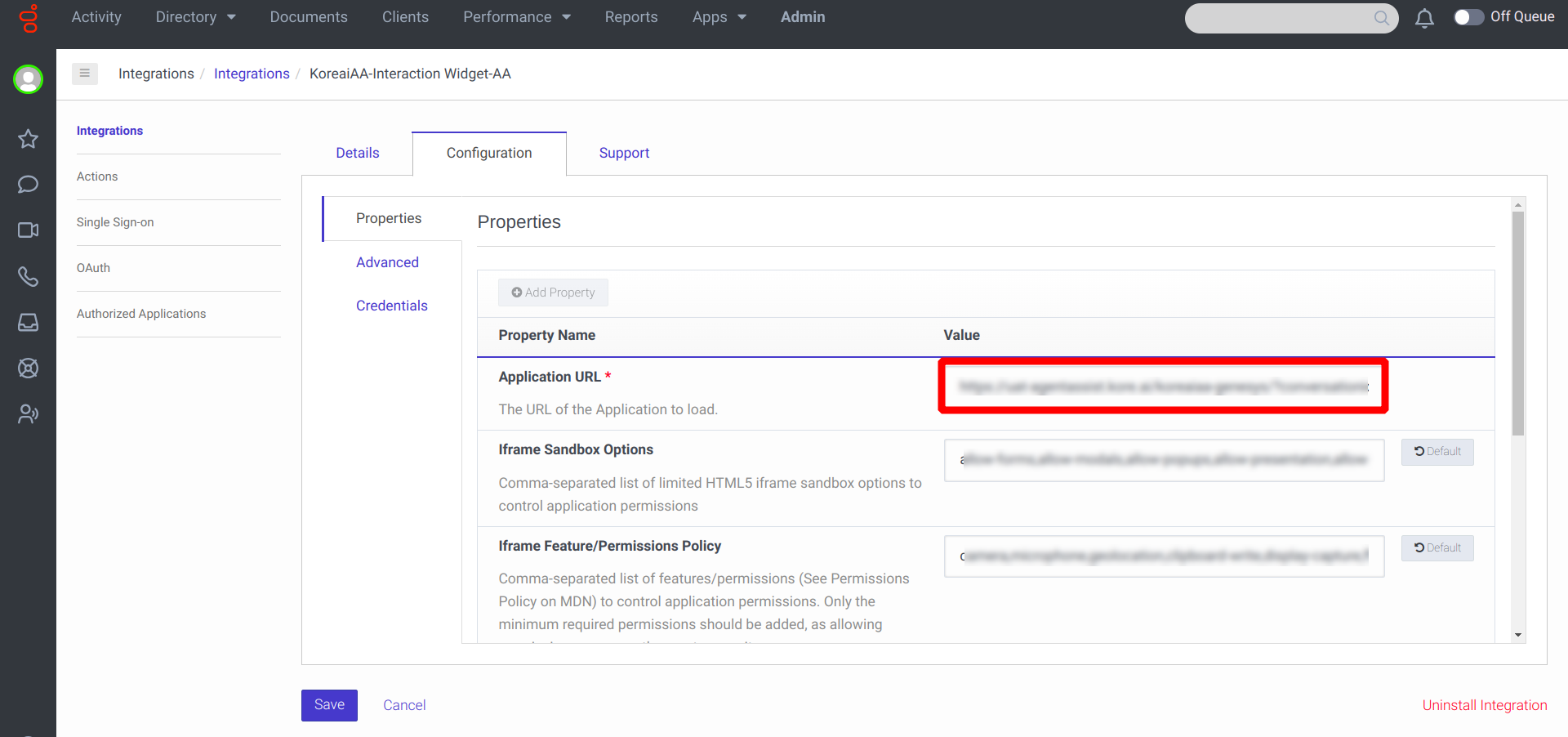Expand the Performance dropdown menu
This screenshot has width=1568, height=737.
(x=516, y=17)
